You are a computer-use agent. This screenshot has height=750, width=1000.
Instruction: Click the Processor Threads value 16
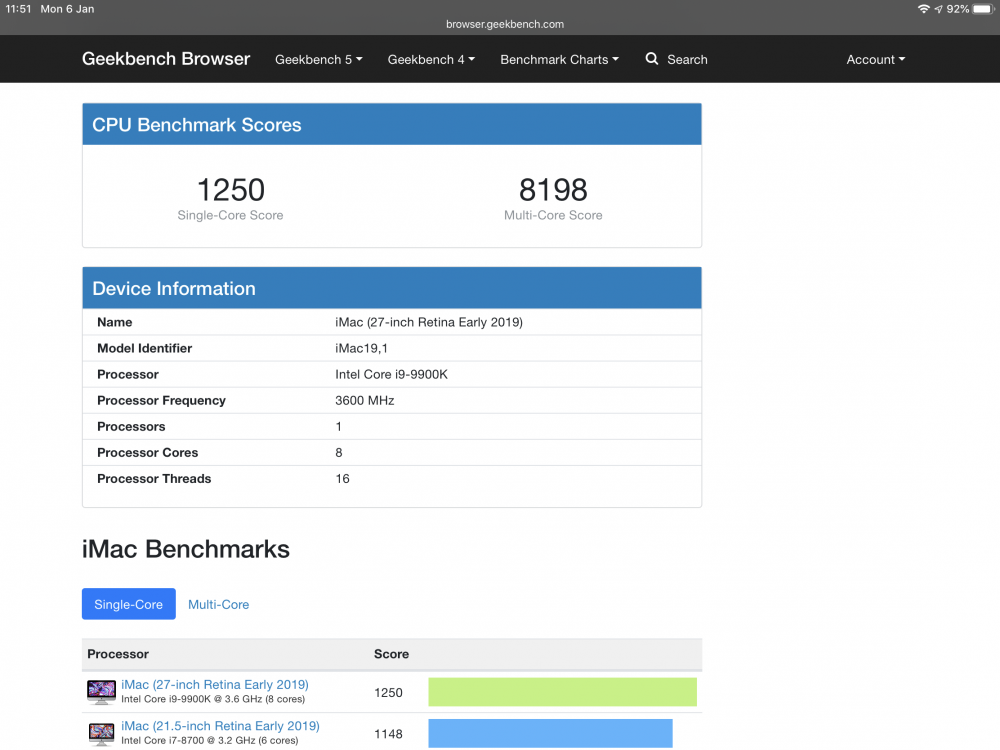coord(342,478)
